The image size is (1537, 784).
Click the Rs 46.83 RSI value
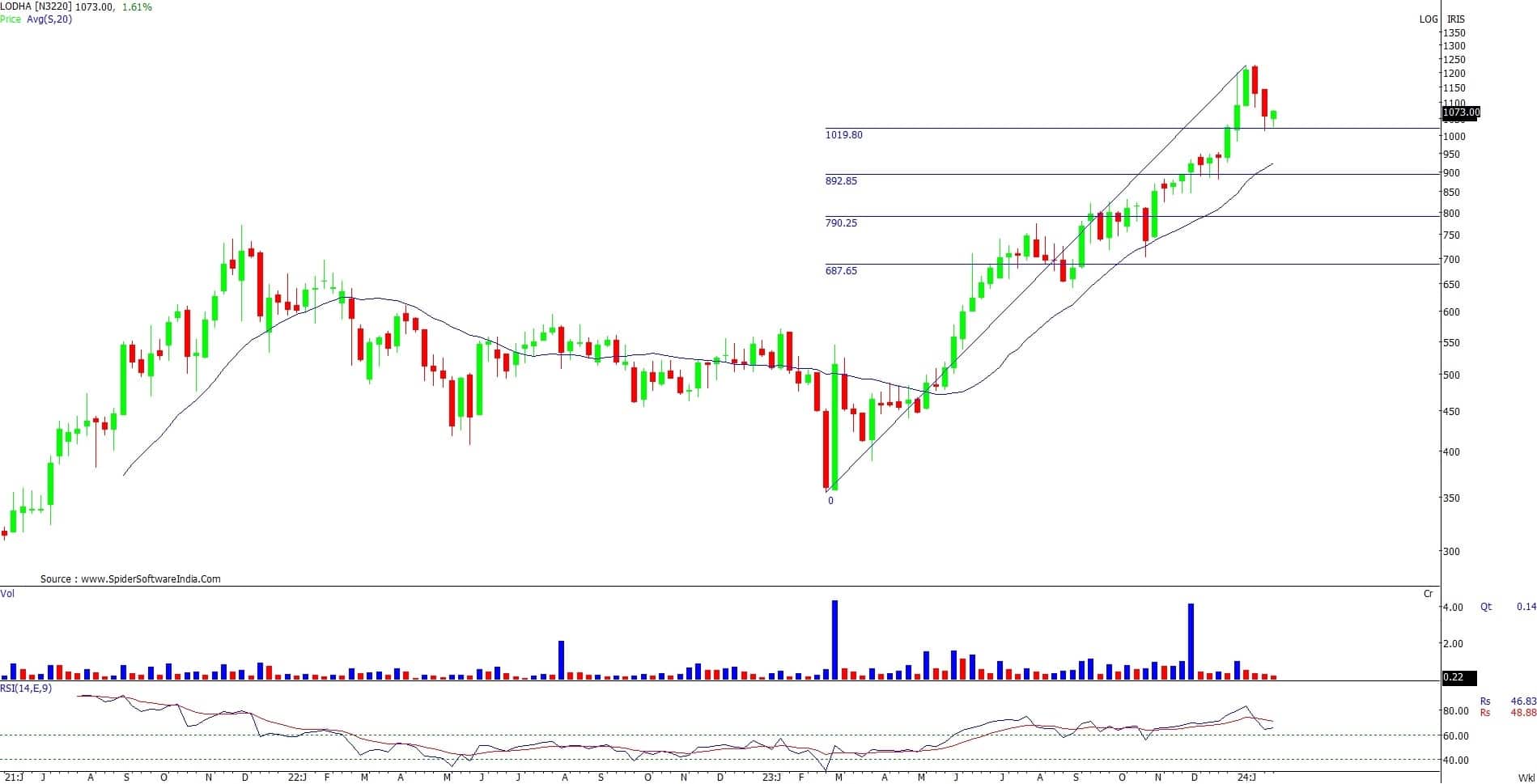tap(1508, 701)
